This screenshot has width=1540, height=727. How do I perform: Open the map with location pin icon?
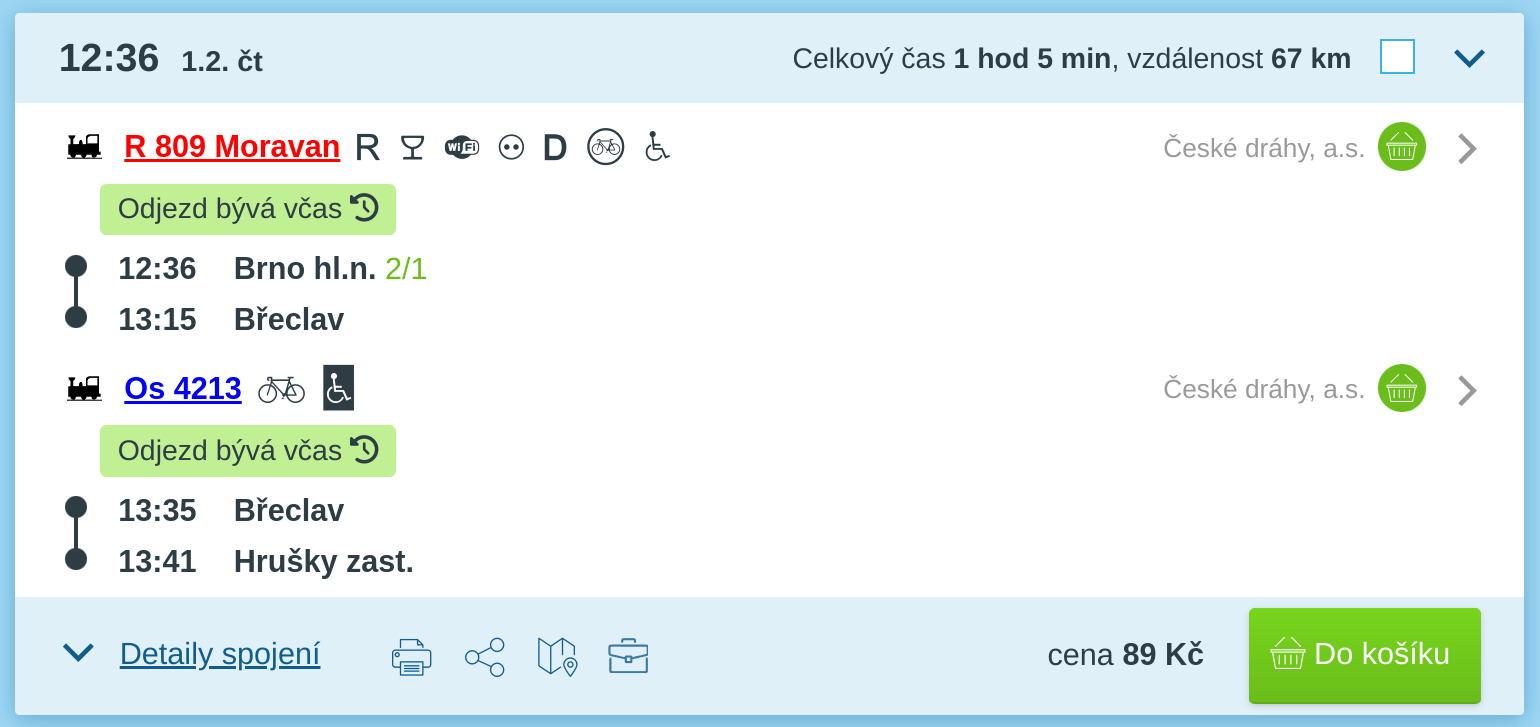558,657
